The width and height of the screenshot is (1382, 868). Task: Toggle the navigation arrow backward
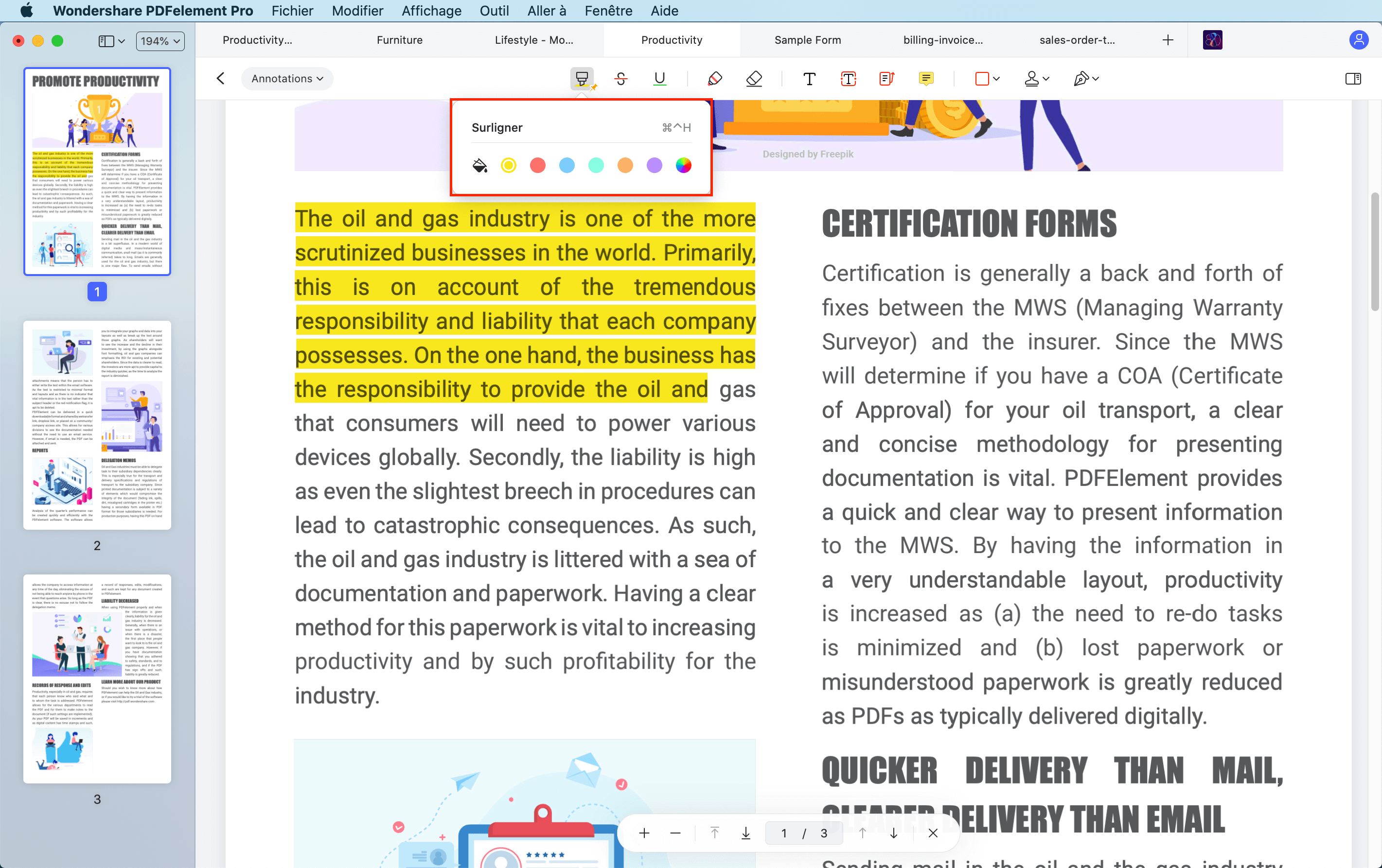[221, 78]
